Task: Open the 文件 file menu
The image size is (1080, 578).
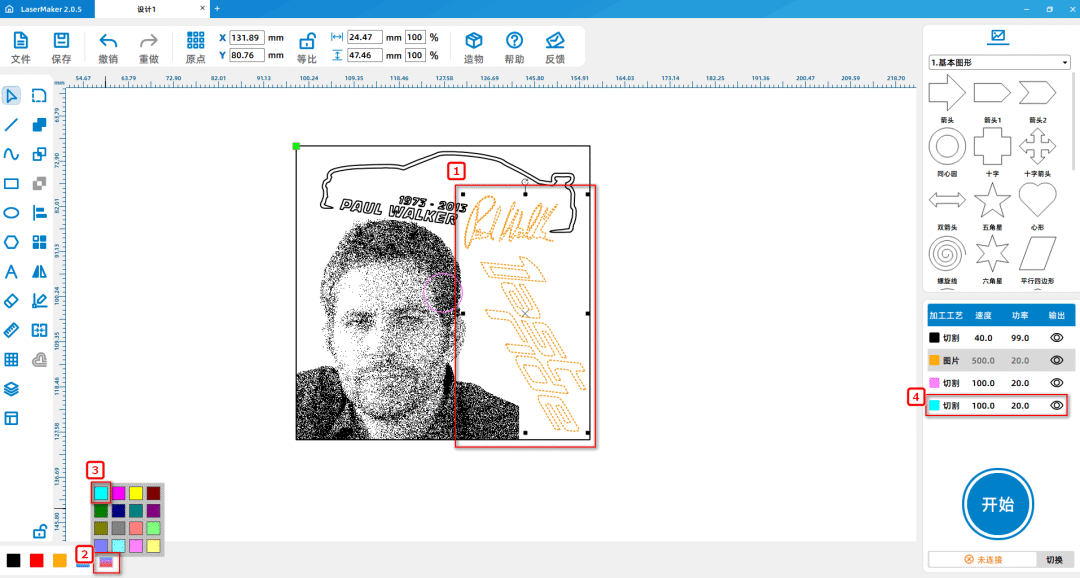Action: pyautogui.click(x=20, y=41)
